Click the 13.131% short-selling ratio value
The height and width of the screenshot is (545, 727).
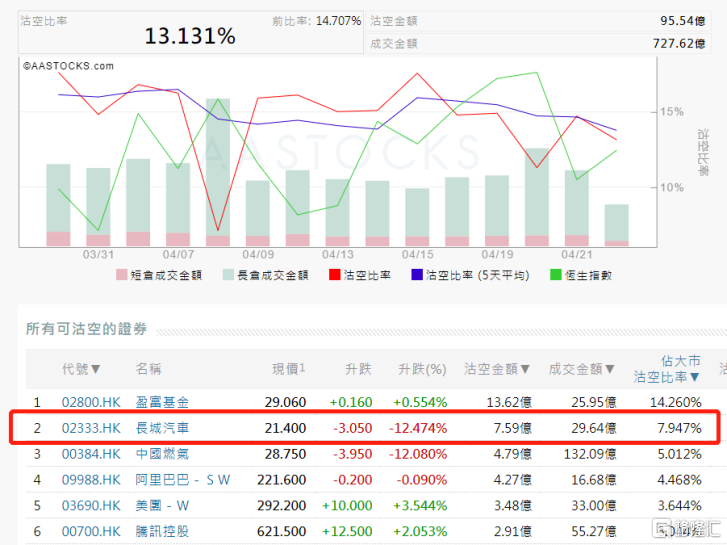[x=190, y=36]
